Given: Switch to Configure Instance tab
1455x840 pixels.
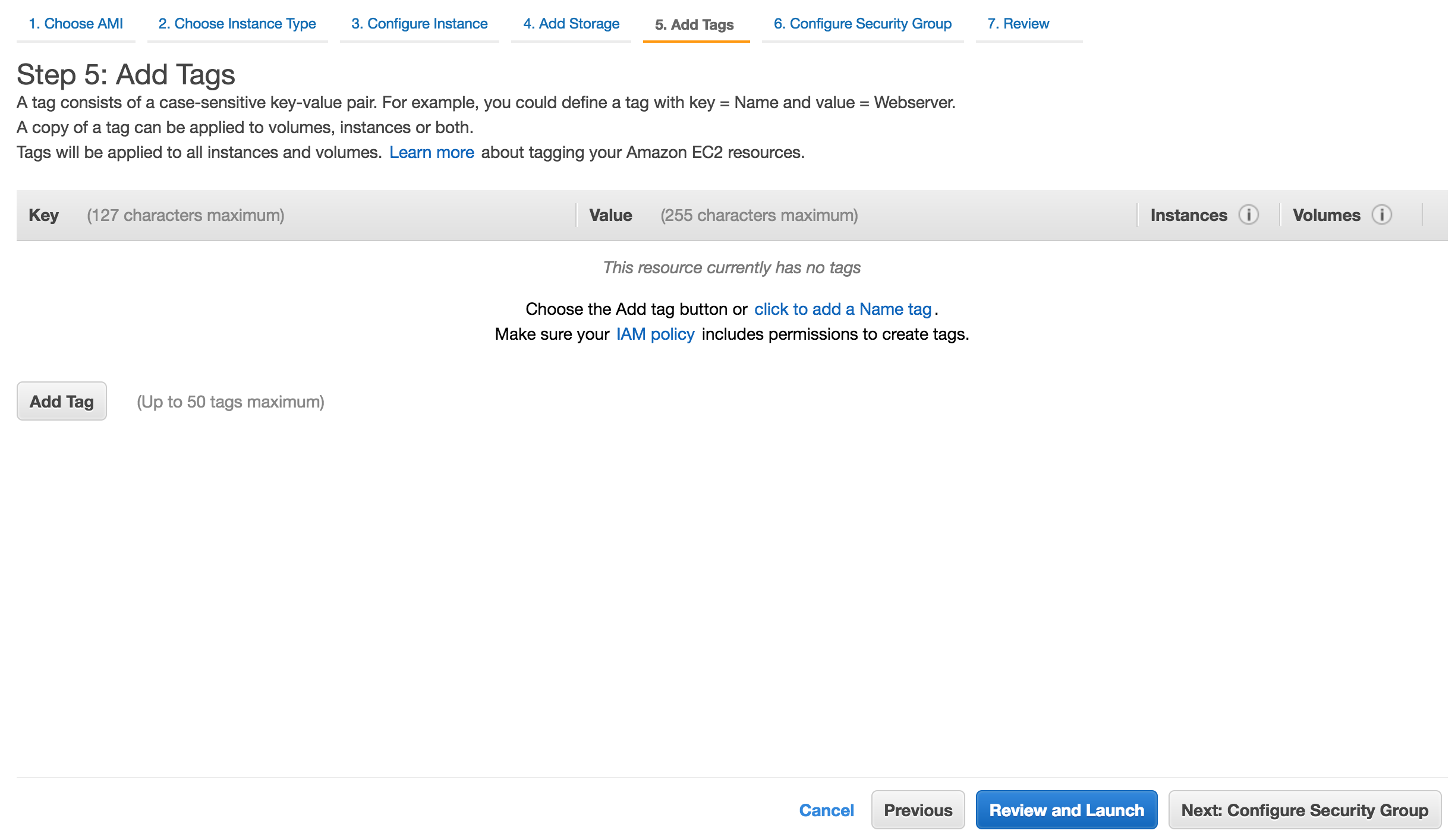Looking at the screenshot, I should 419,24.
